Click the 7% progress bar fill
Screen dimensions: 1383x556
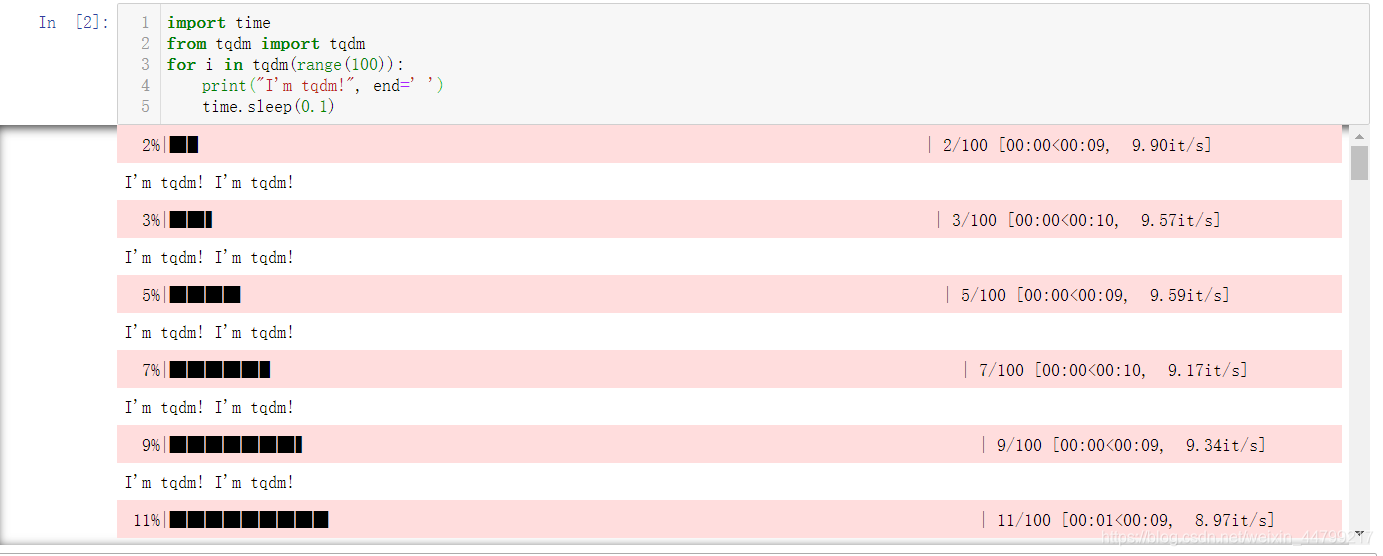point(220,370)
